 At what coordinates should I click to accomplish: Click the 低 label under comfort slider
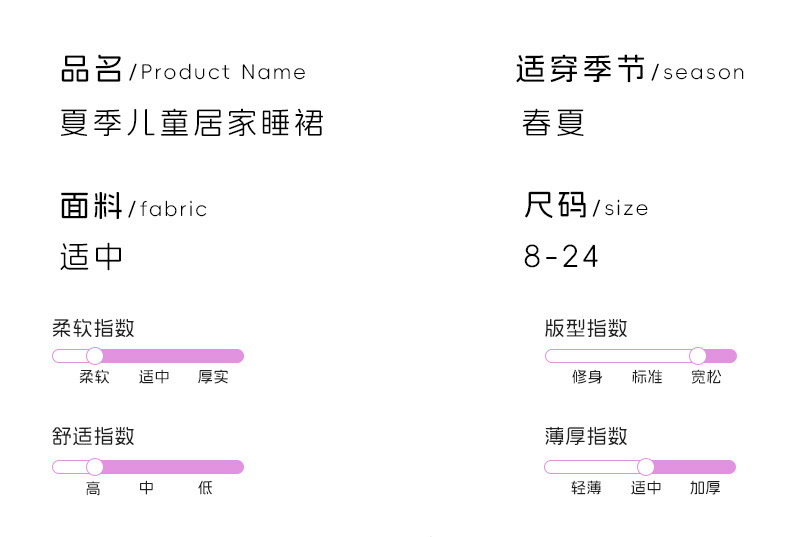[x=205, y=488]
